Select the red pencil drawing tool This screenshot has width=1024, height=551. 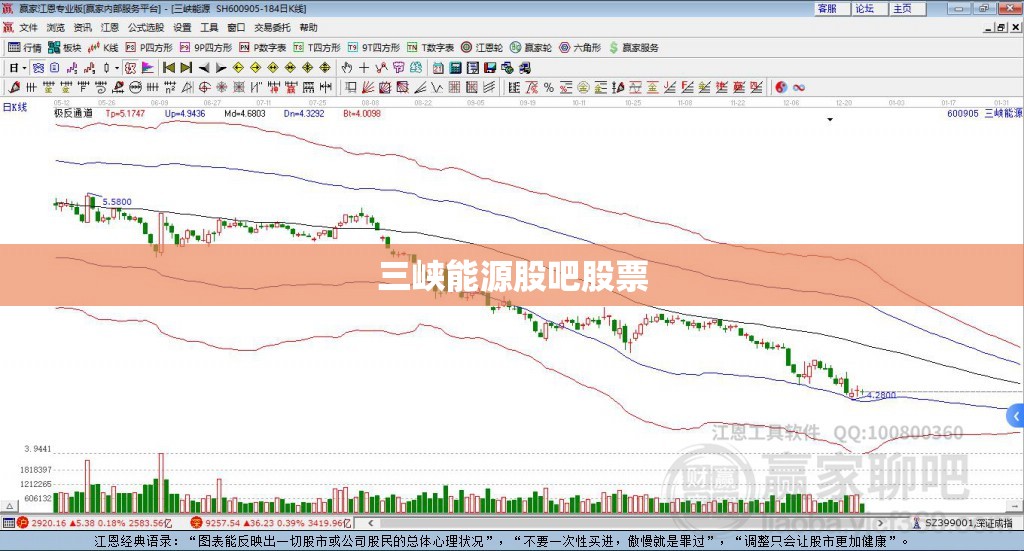coord(14,87)
